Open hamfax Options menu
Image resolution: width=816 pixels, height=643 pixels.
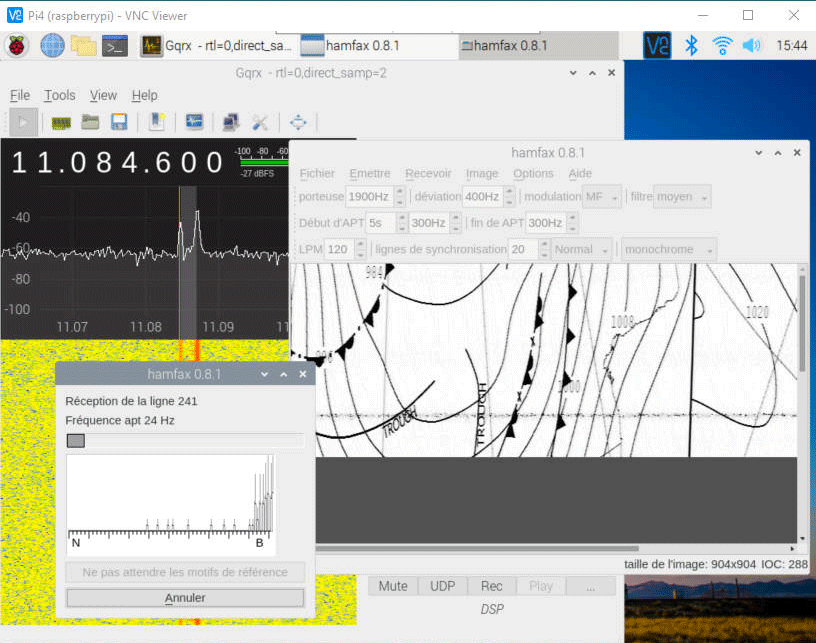[x=533, y=173]
